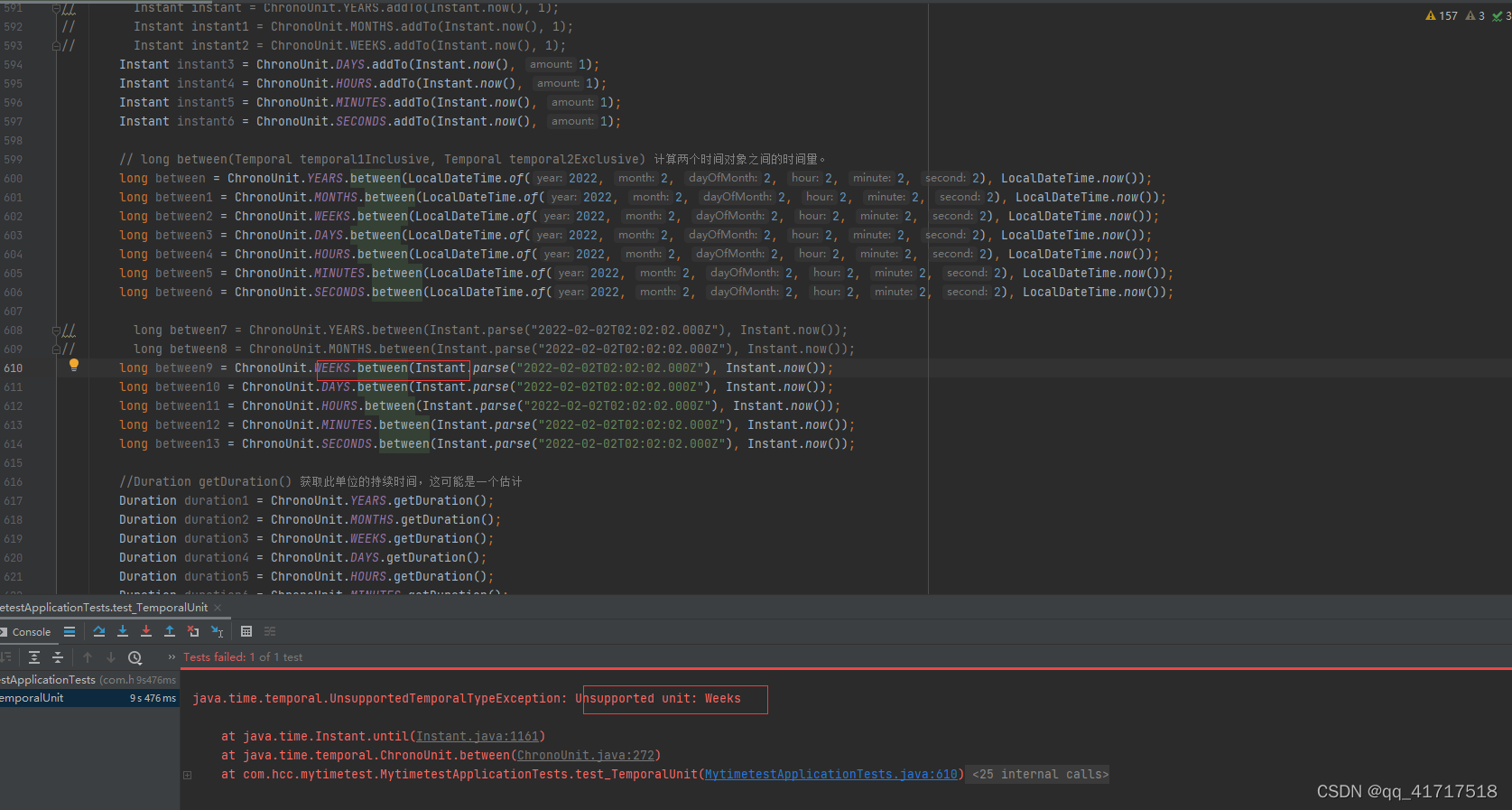The image size is (1512, 810).
Task: Go to next failed test arrow
Action: point(111,657)
